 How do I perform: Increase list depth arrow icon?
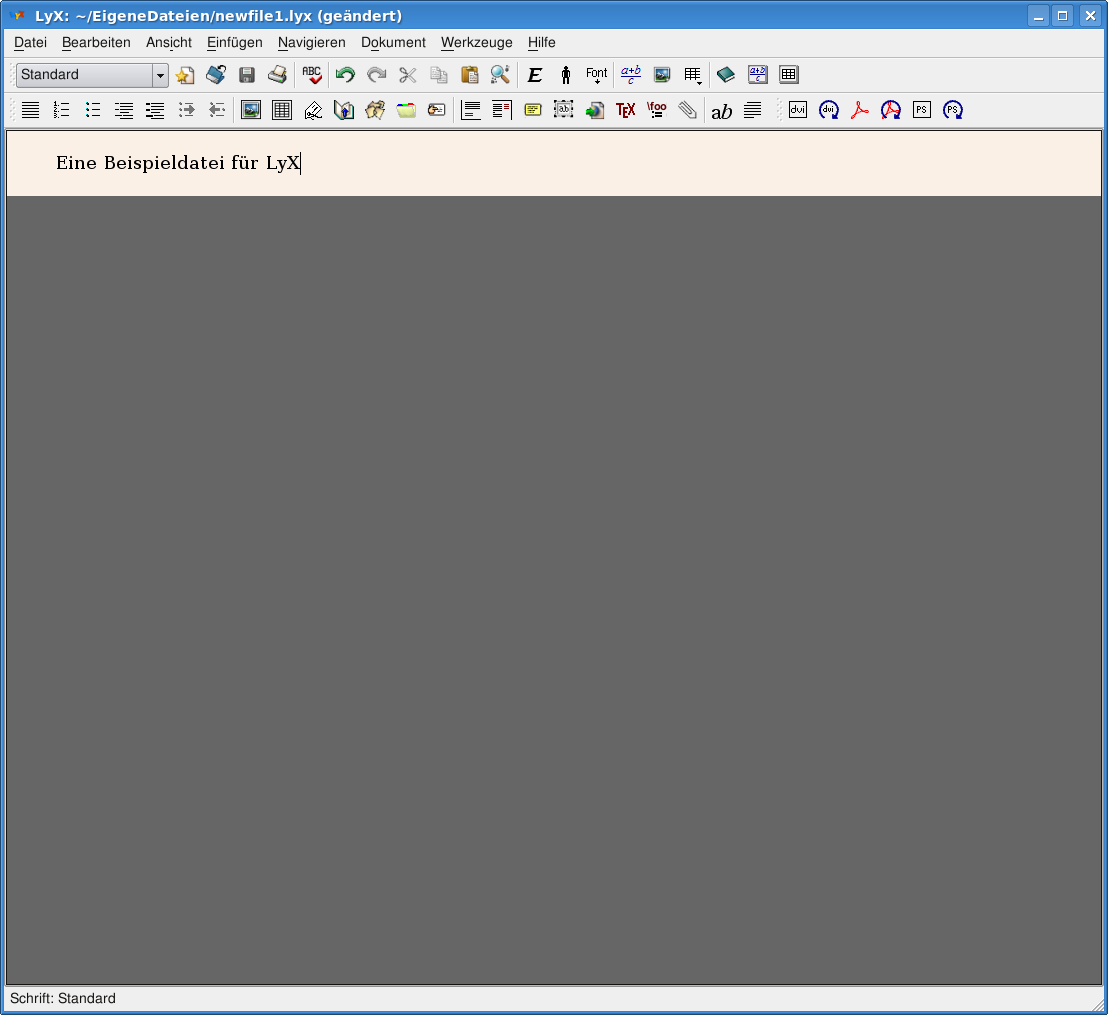point(186,110)
